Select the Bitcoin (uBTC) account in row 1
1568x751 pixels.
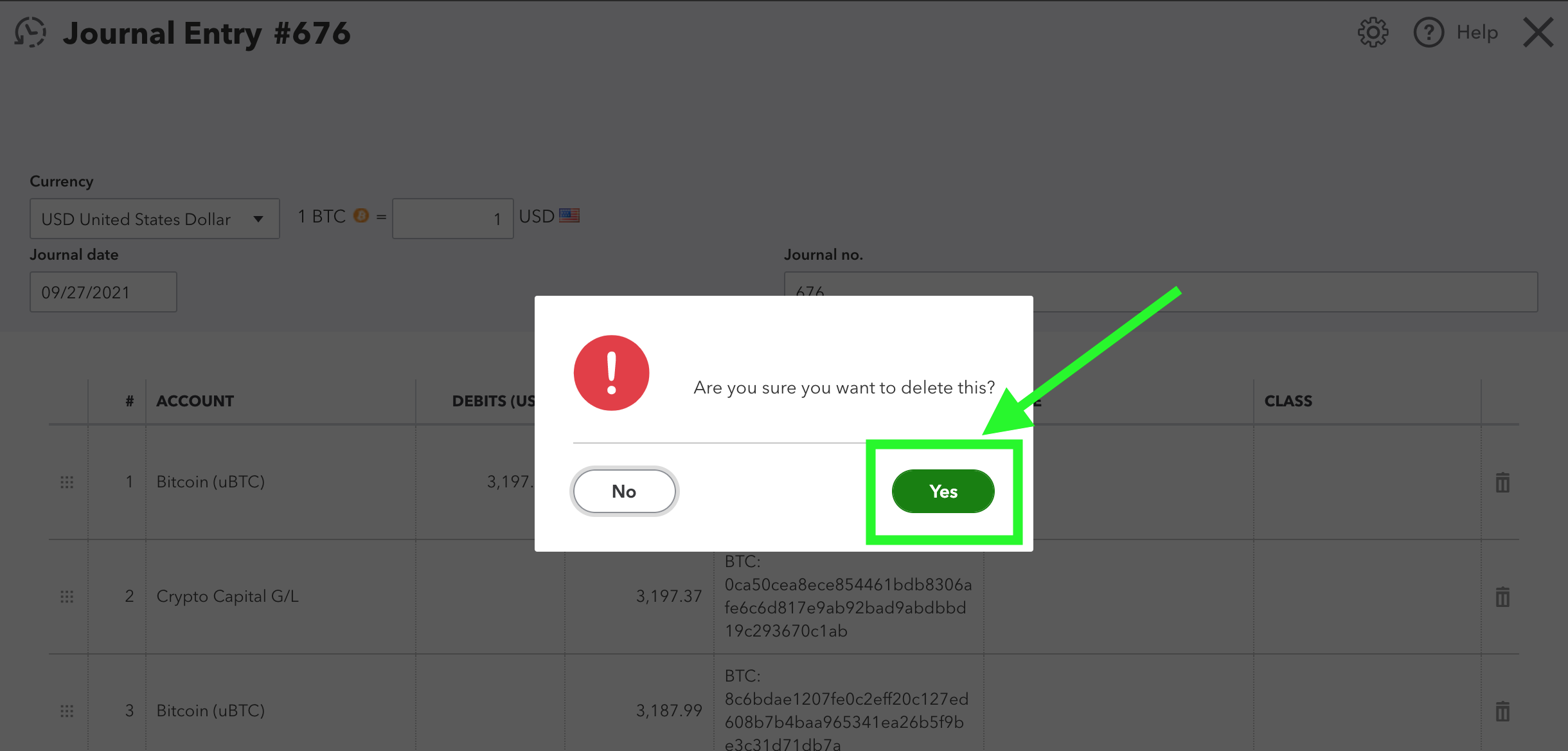click(x=210, y=482)
